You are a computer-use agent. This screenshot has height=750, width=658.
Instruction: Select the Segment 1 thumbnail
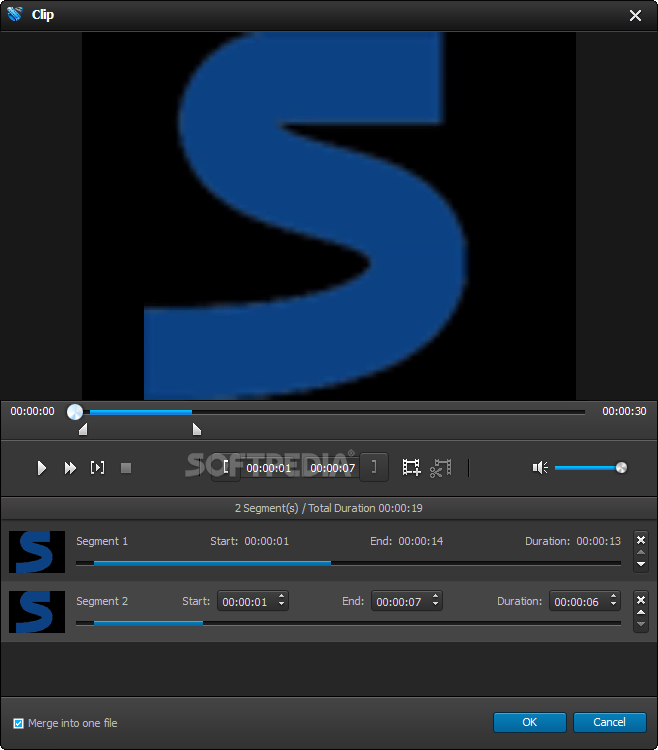(37, 551)
